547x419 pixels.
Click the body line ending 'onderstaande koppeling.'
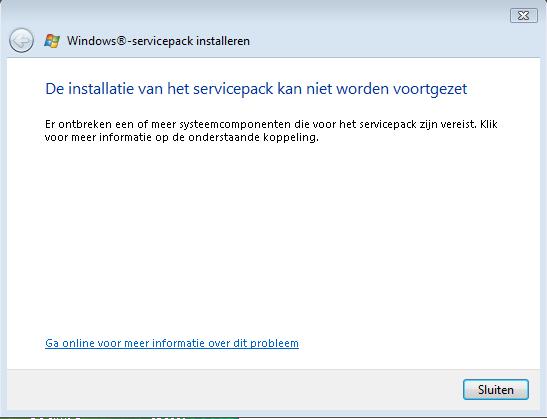coord(182,137)
